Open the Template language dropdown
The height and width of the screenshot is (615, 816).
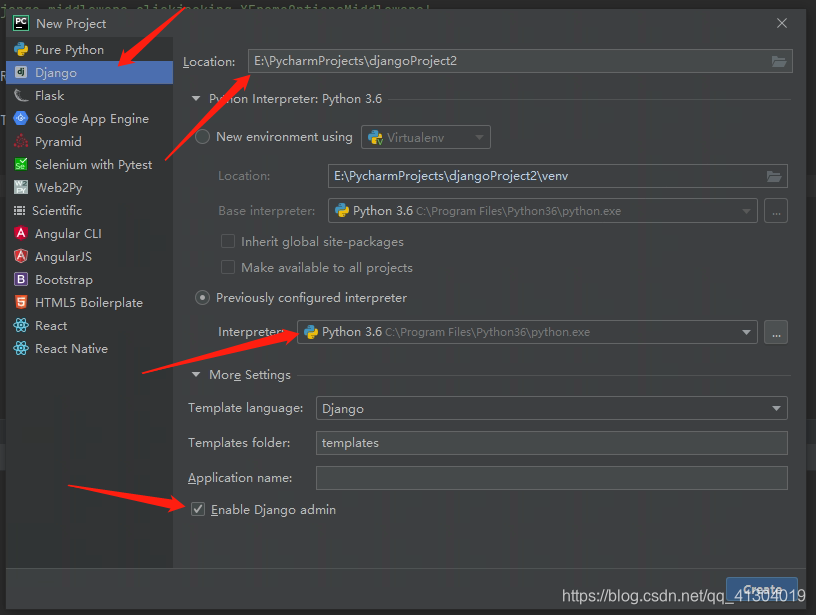[552, 408]
